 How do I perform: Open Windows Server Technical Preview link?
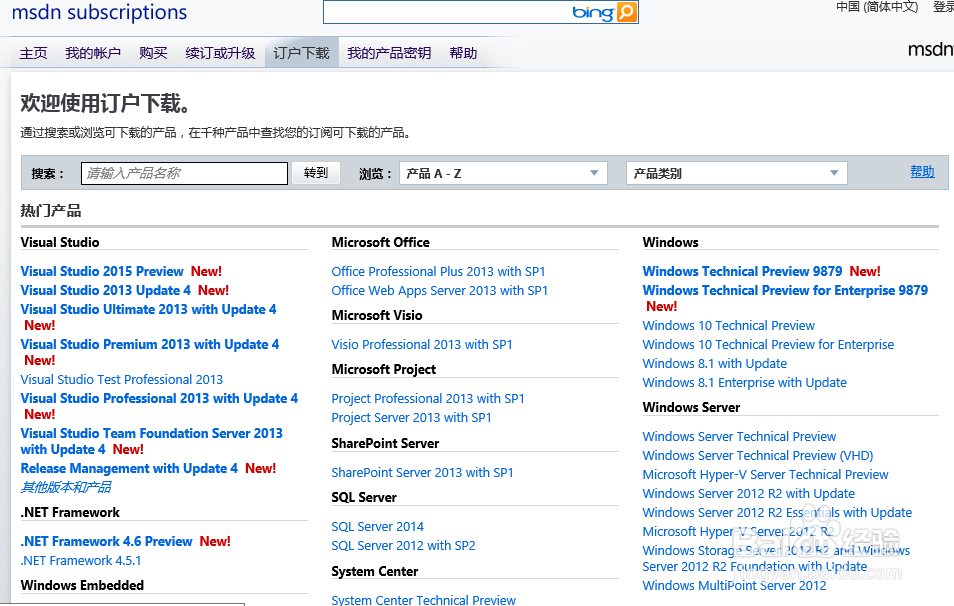(x=739, y=436)
